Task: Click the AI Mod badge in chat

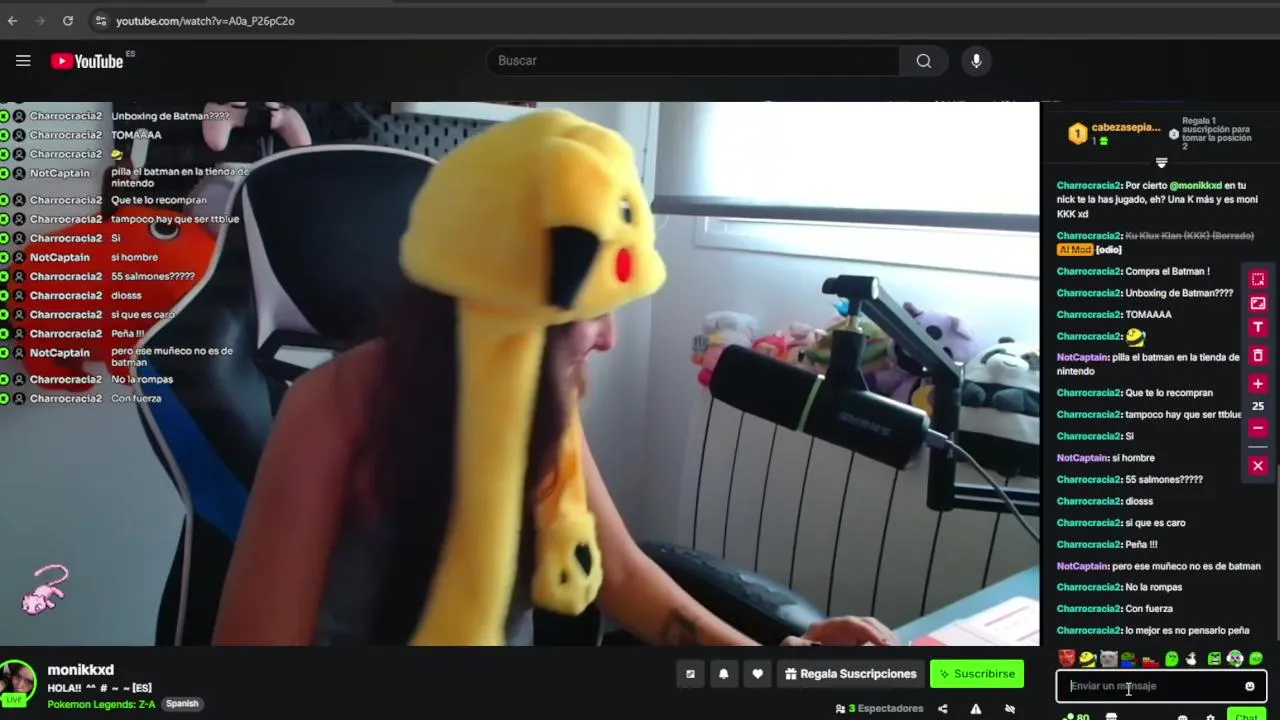Action: point(1074,250)
